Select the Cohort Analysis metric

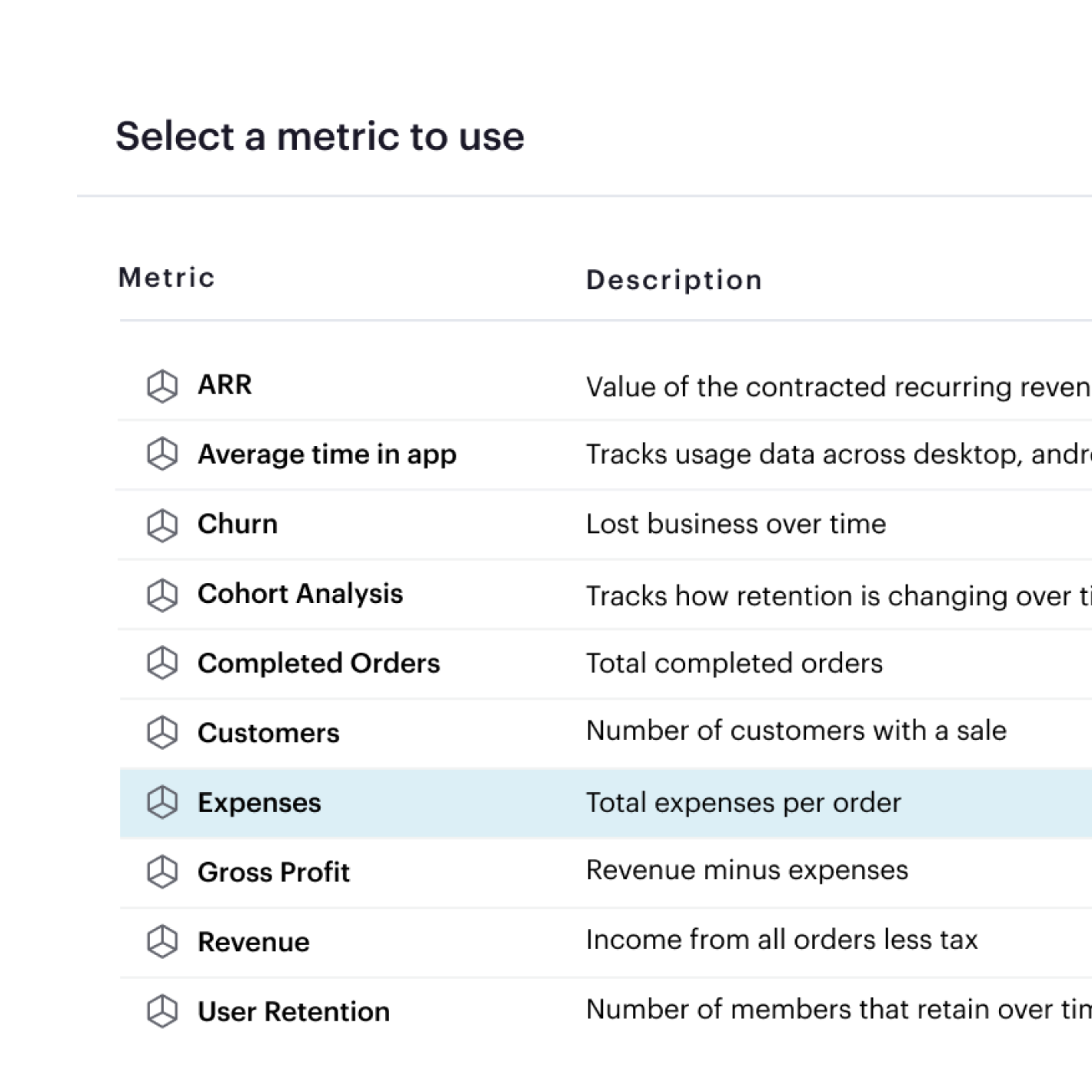[300, 594]
